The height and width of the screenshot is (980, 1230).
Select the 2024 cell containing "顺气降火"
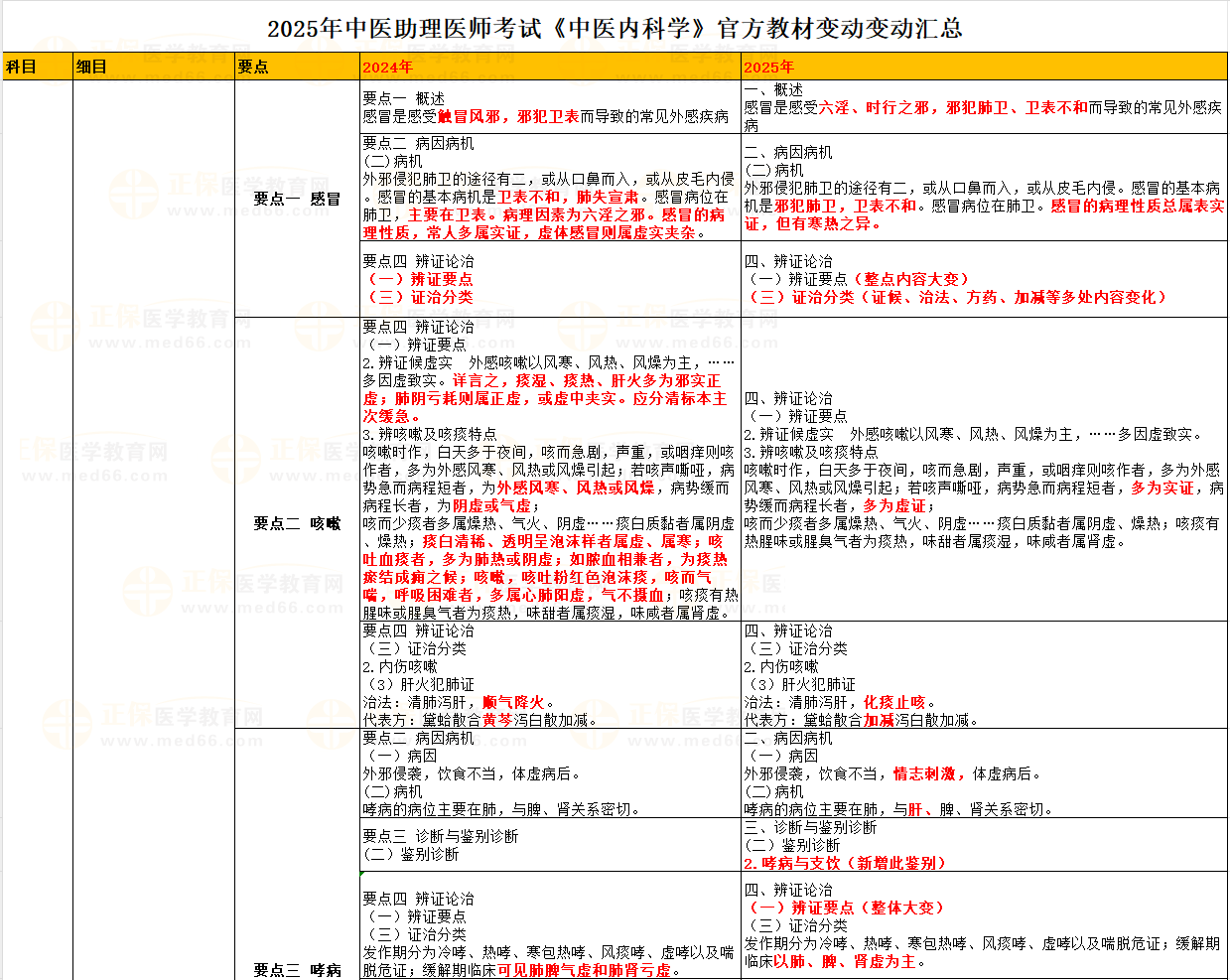click(x=549, y=675)
